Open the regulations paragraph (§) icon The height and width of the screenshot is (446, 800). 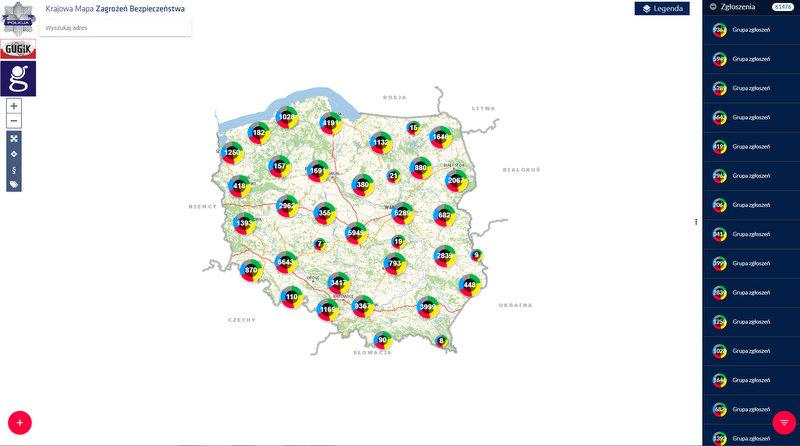[14, 169]
